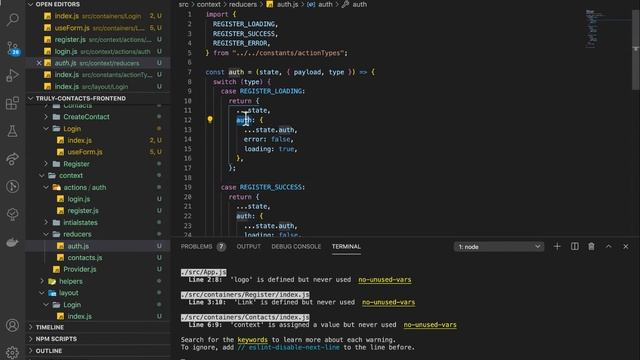Split the terminal panel
This screenshot has height=360, width=640.
[x=574, y=247]
